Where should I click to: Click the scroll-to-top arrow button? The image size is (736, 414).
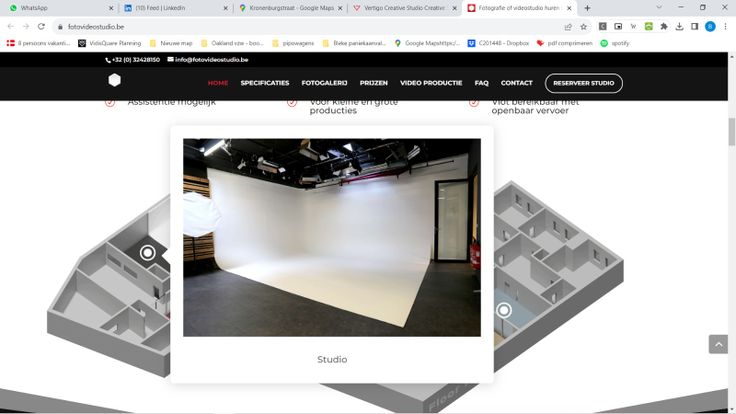[x=718, y=344]
